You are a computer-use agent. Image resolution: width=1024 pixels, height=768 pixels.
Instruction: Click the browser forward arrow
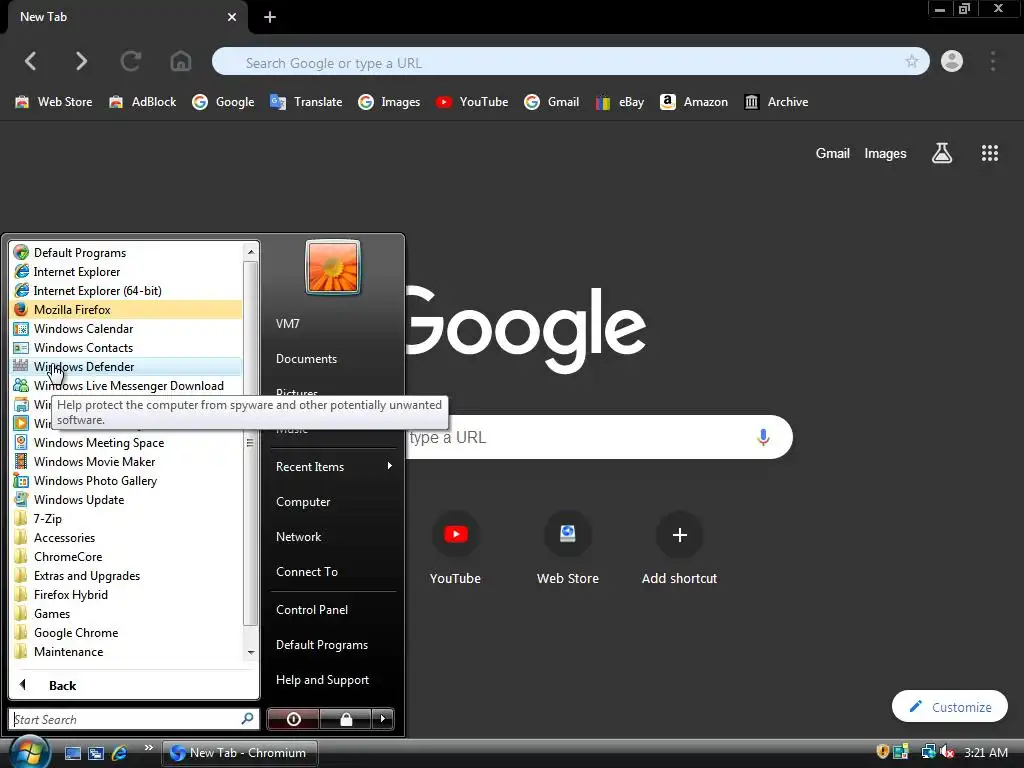(x=81, y=61)
